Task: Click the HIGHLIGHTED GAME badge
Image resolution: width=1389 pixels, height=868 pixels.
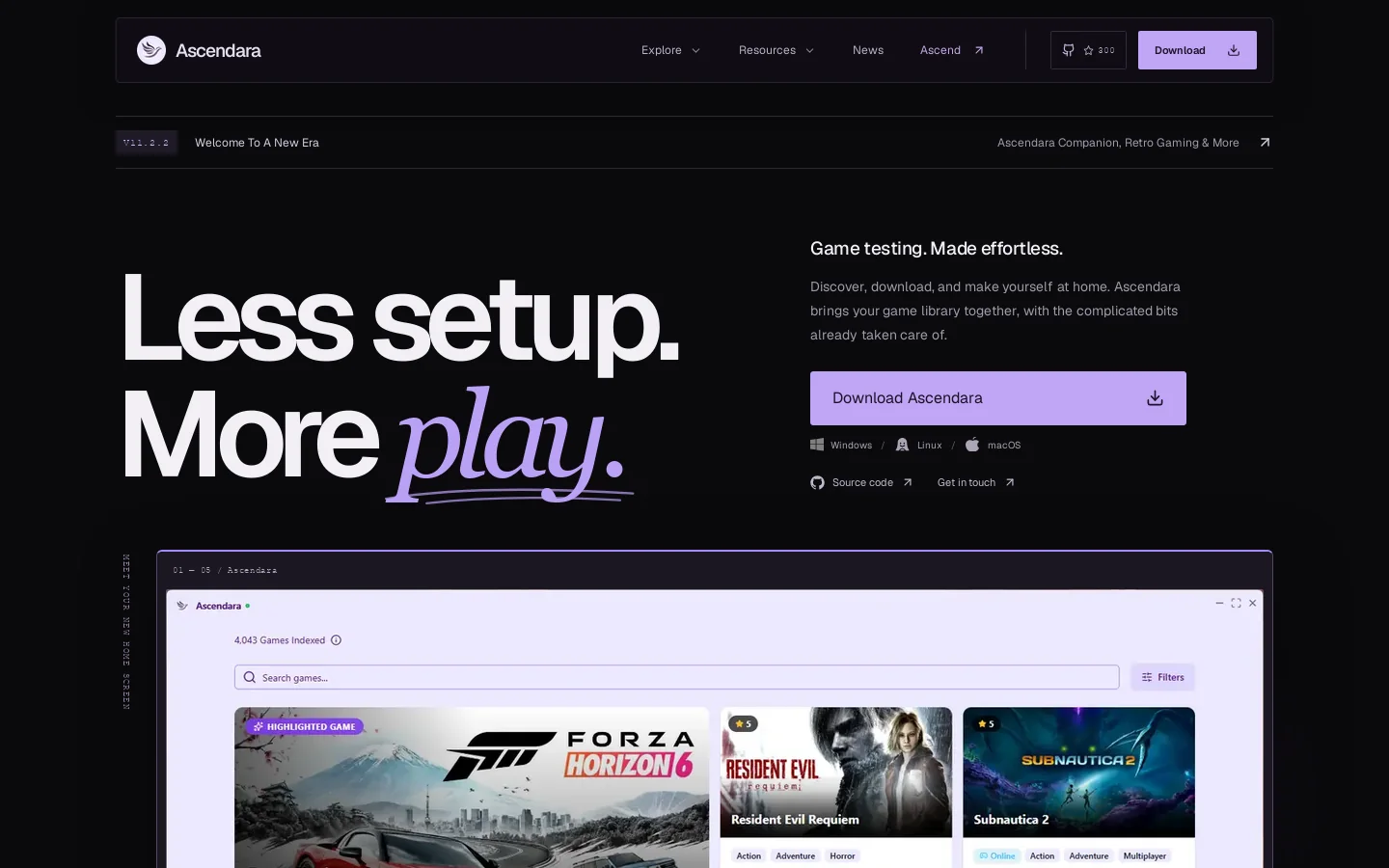Action: click(x=304, y=726)
